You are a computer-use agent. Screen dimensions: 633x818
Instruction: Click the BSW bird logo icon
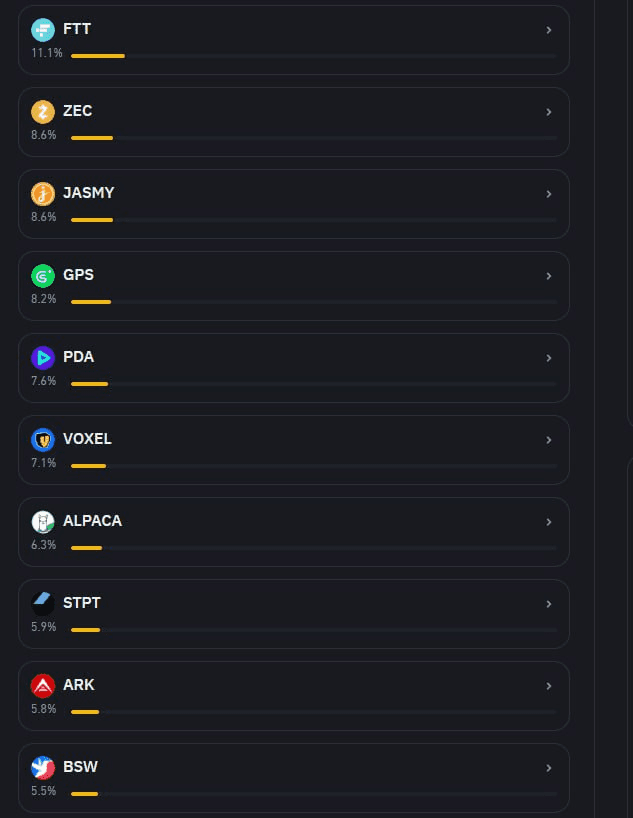43,767
